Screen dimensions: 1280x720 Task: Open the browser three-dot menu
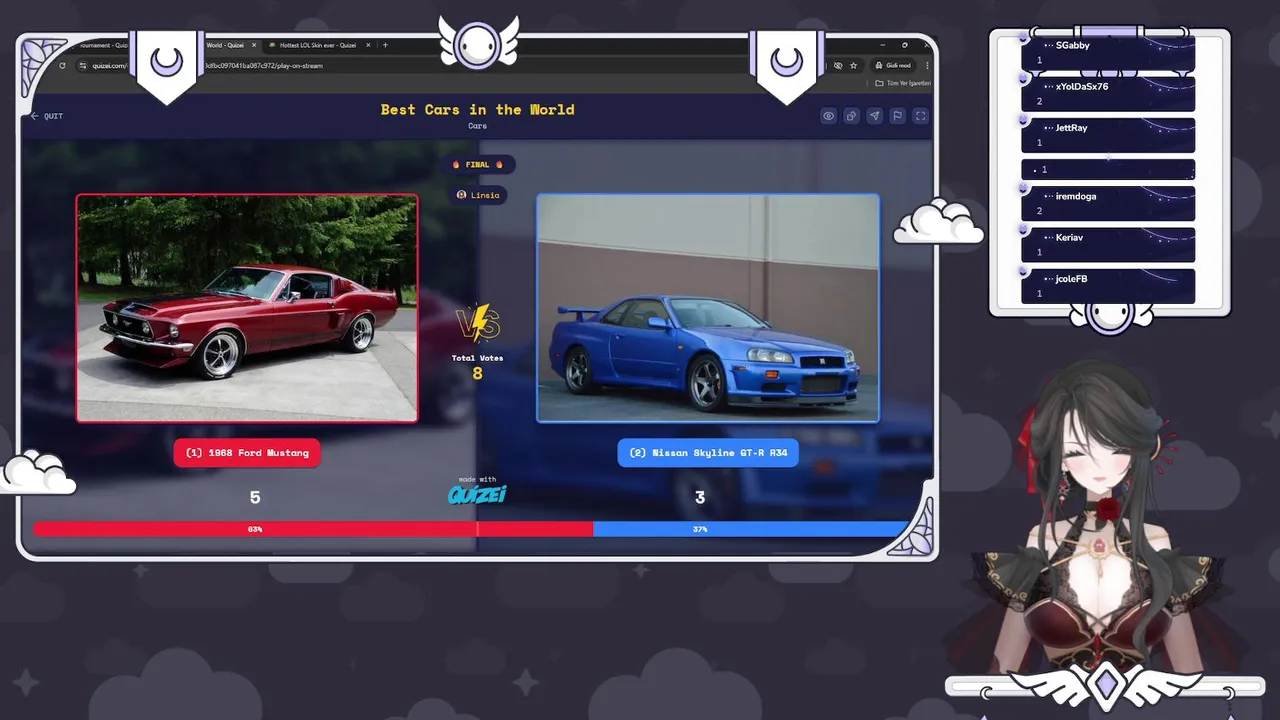point(926,66)
